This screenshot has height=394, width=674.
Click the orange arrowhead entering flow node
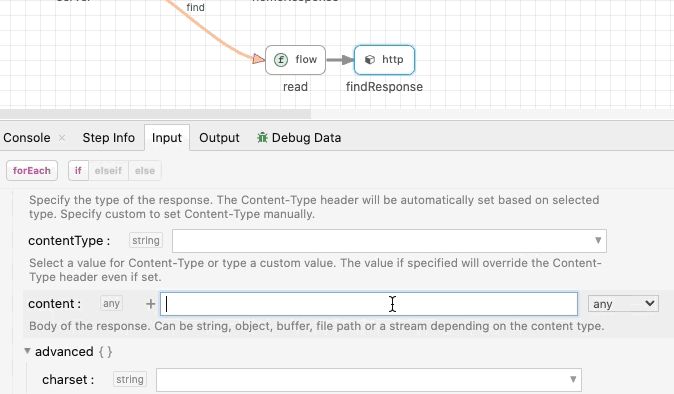pyautogui.click(x=259, y=59)
